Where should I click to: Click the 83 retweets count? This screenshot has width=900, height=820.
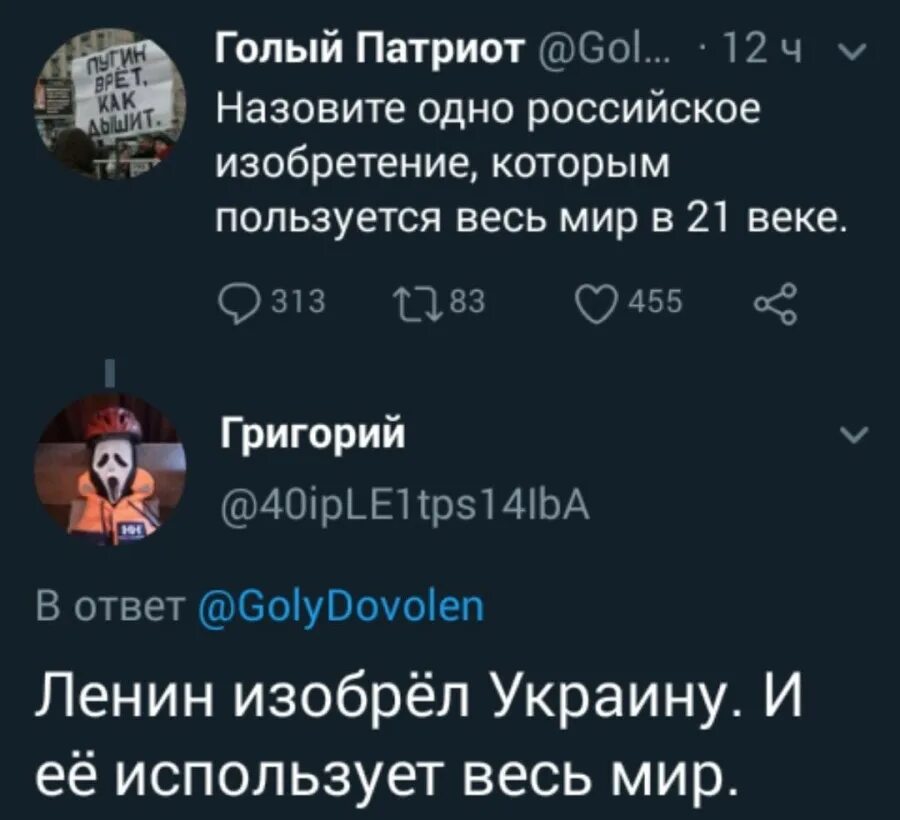tap(467, 301)
